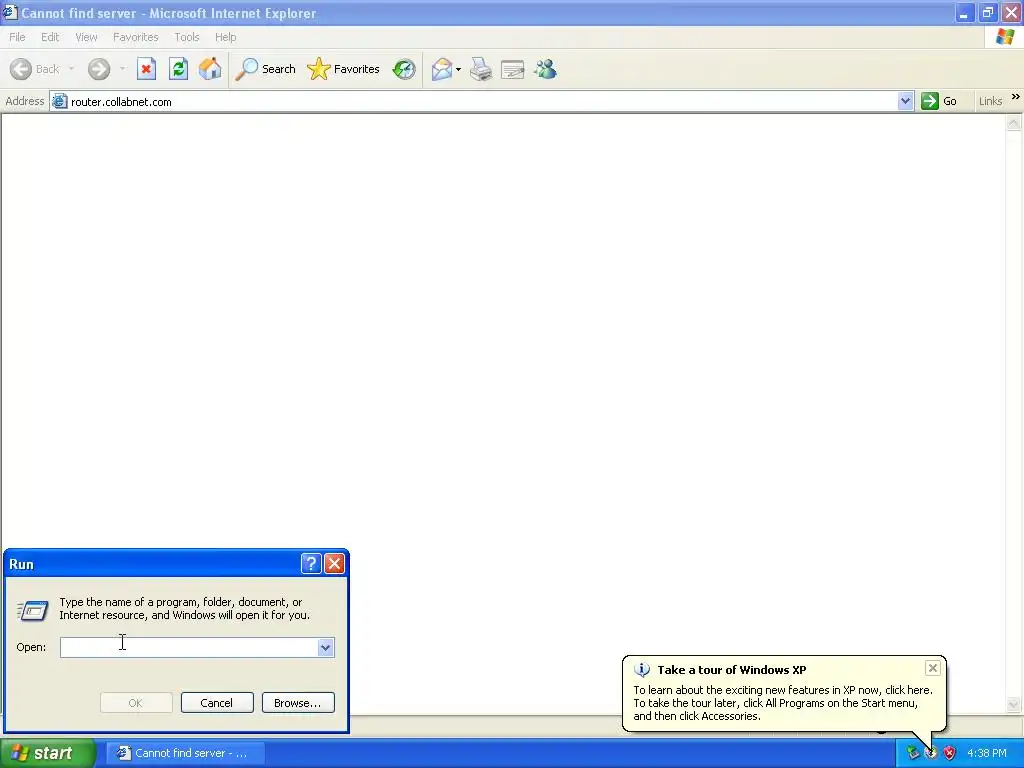
Task: Expand the address bar dropdown
Action: (x=904, y=101)
